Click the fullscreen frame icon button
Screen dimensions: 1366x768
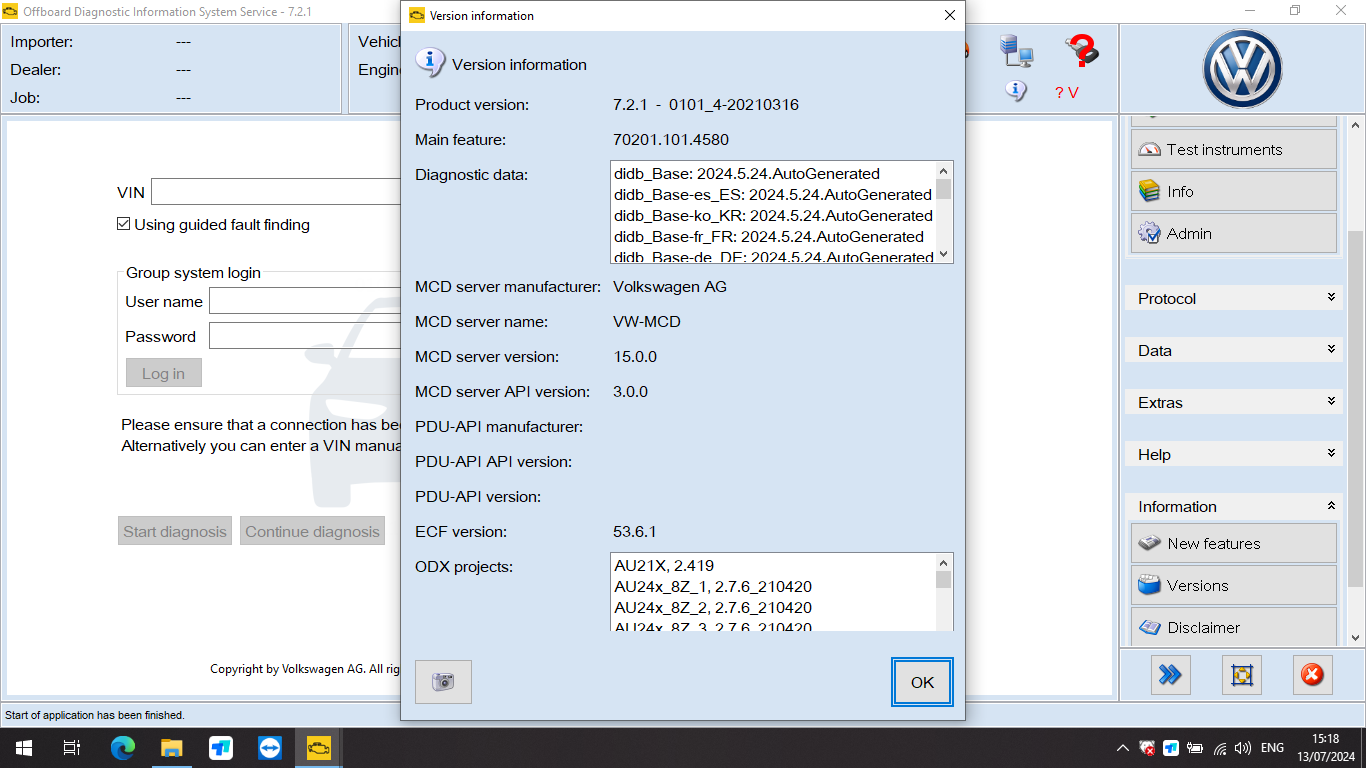[x=1241, y=675]
